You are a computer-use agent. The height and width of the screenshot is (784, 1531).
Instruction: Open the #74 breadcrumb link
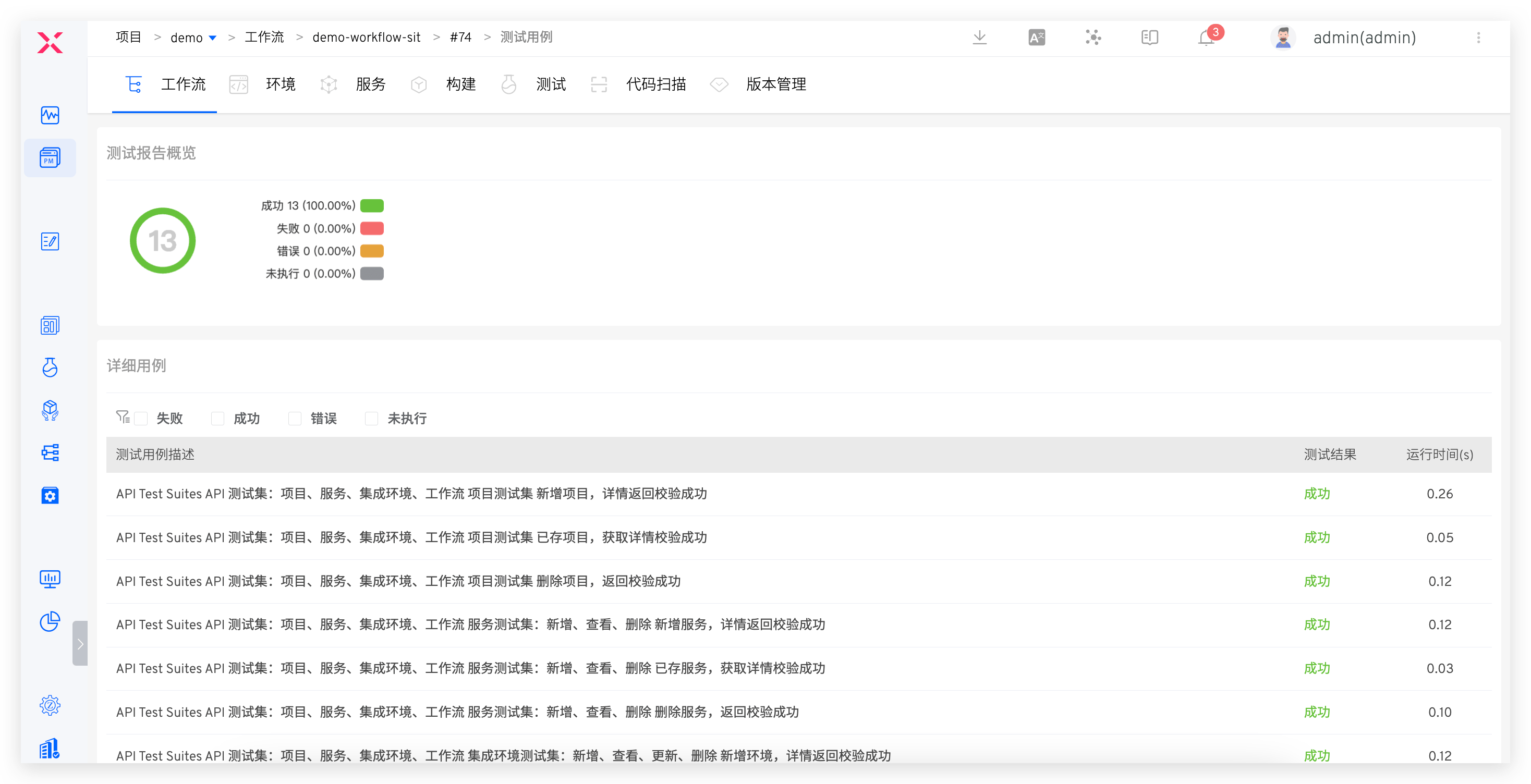(x=460, y=38)
